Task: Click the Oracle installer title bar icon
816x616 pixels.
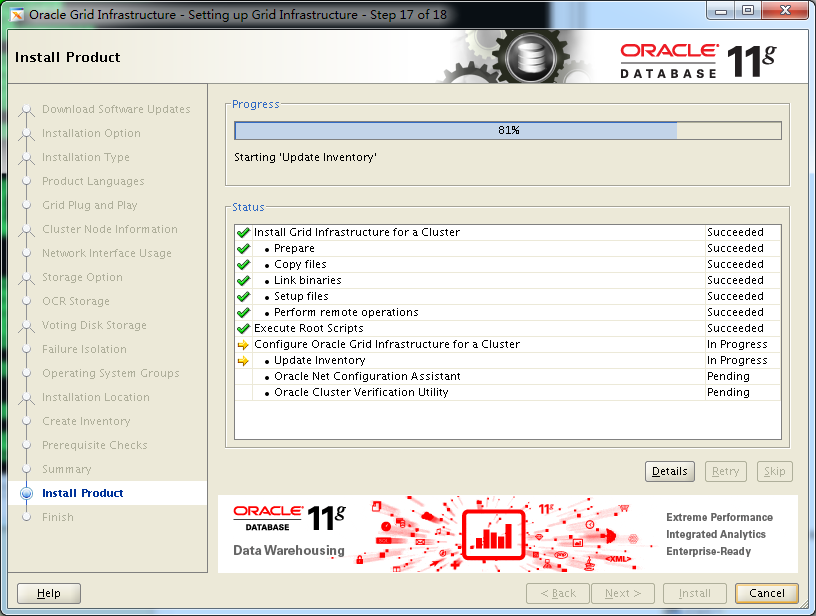Action: pos(17,15)
